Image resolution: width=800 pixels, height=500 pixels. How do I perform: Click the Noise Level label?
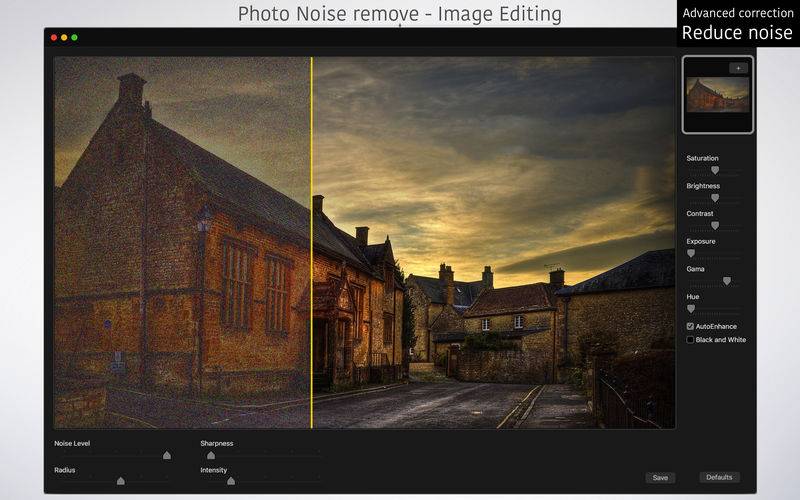coord(72,443)
